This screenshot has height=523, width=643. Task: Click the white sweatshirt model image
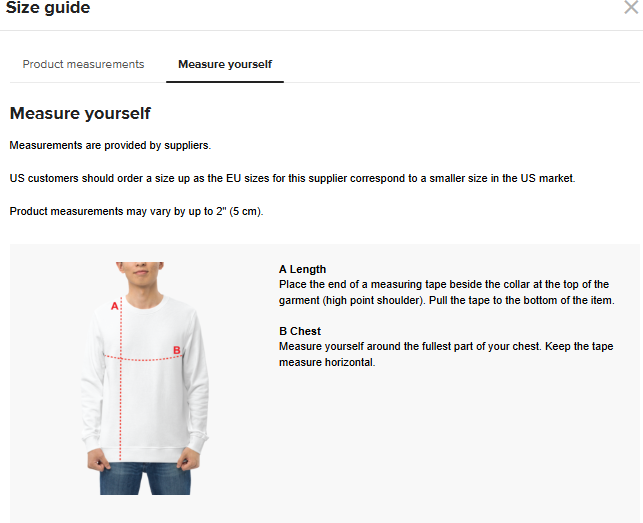point(144,378)
